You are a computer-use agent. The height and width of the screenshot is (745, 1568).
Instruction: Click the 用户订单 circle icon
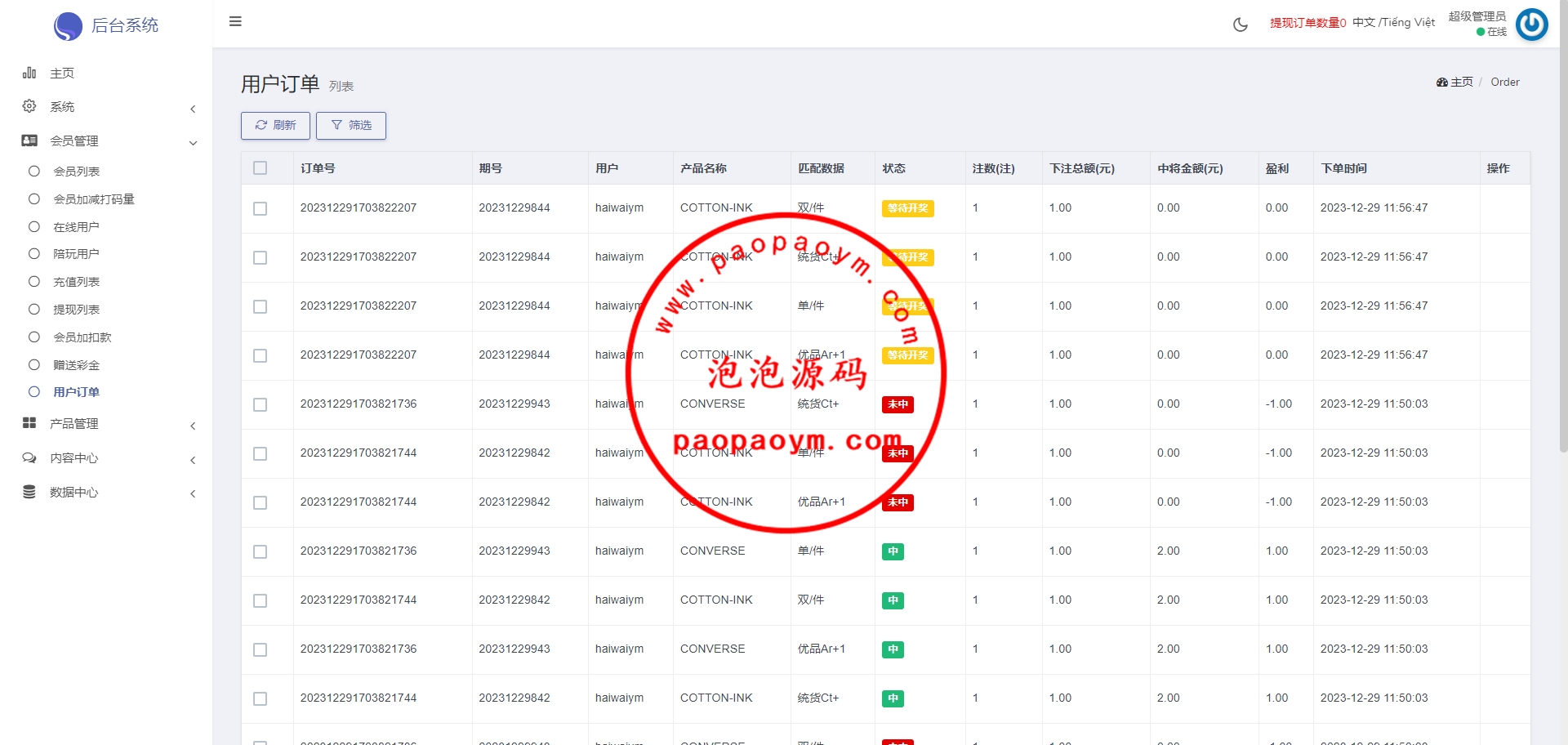point(34,391)
